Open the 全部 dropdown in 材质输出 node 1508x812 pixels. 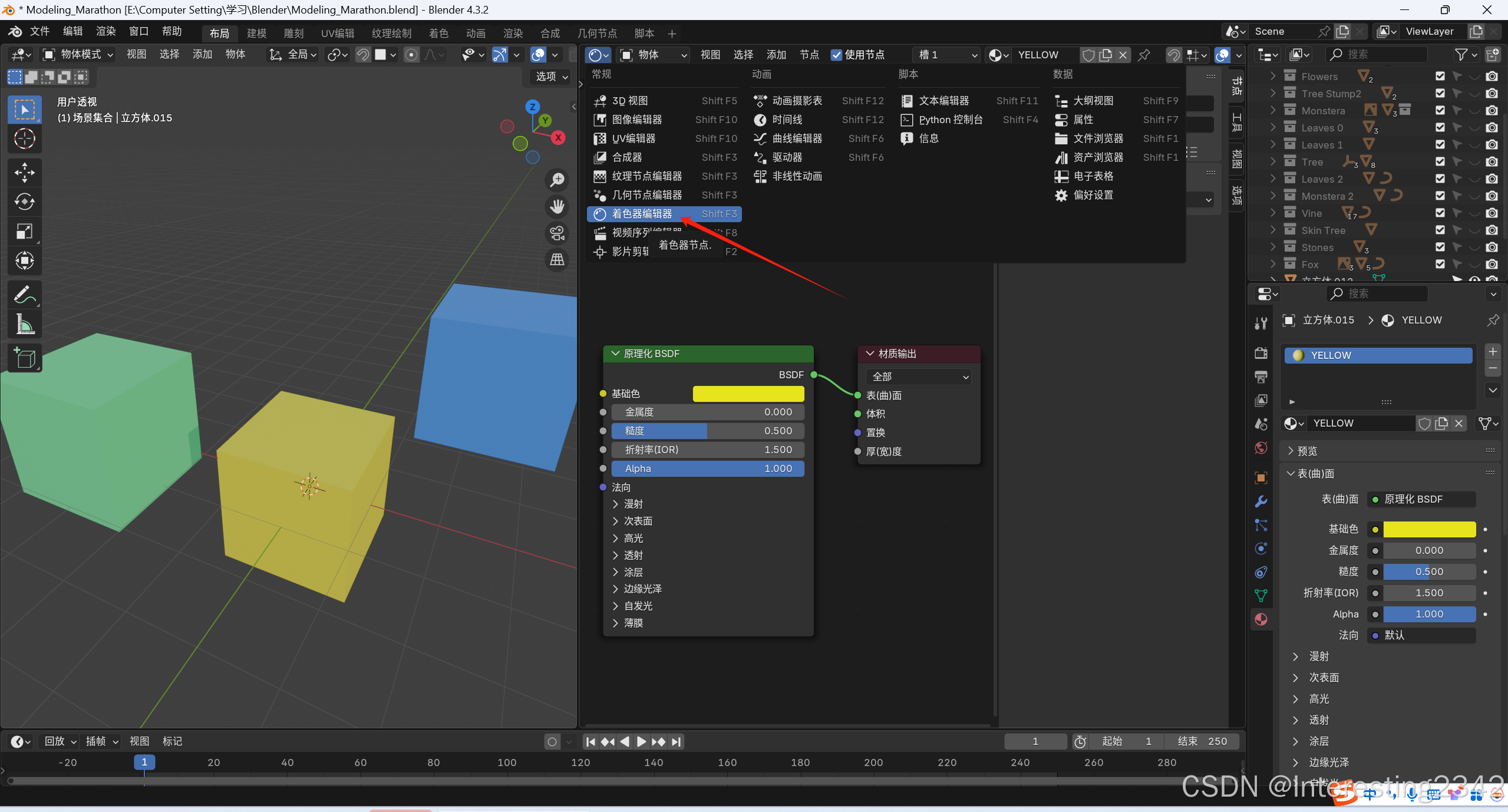coord(919,377)
